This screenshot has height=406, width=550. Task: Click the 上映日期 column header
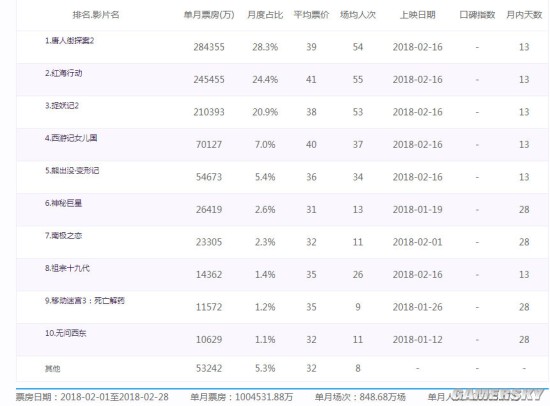(x=417, y=15)
